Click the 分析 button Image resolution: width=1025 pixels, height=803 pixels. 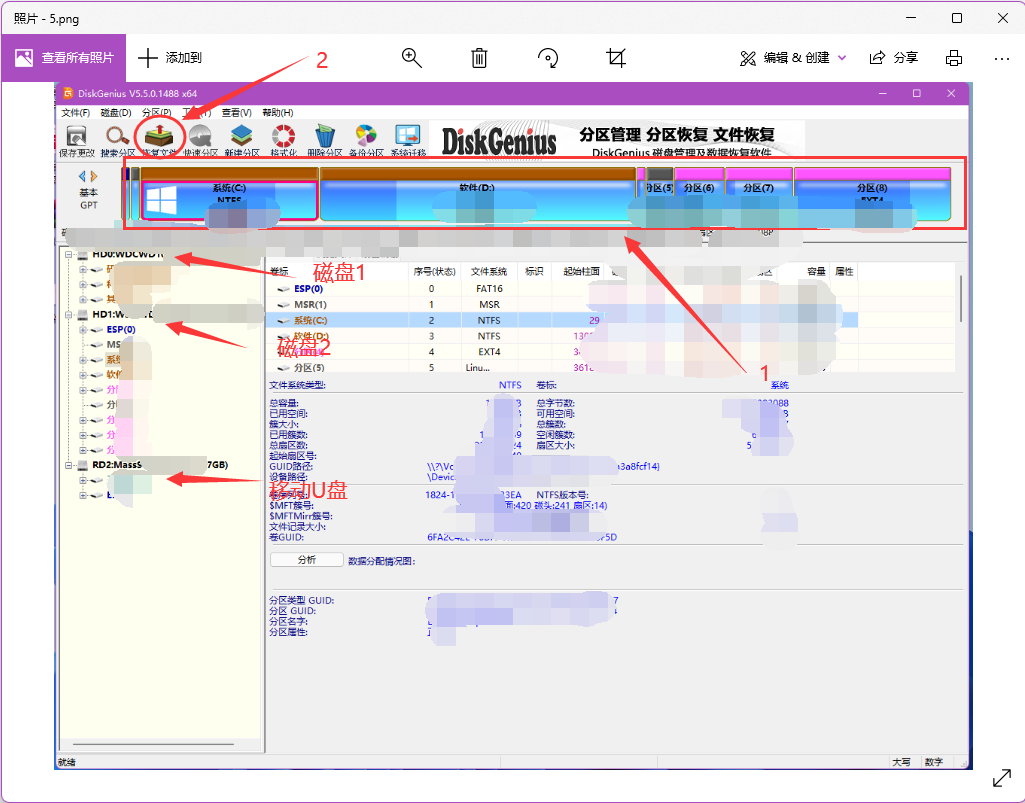pyautogui.click(x=307, y=560)
